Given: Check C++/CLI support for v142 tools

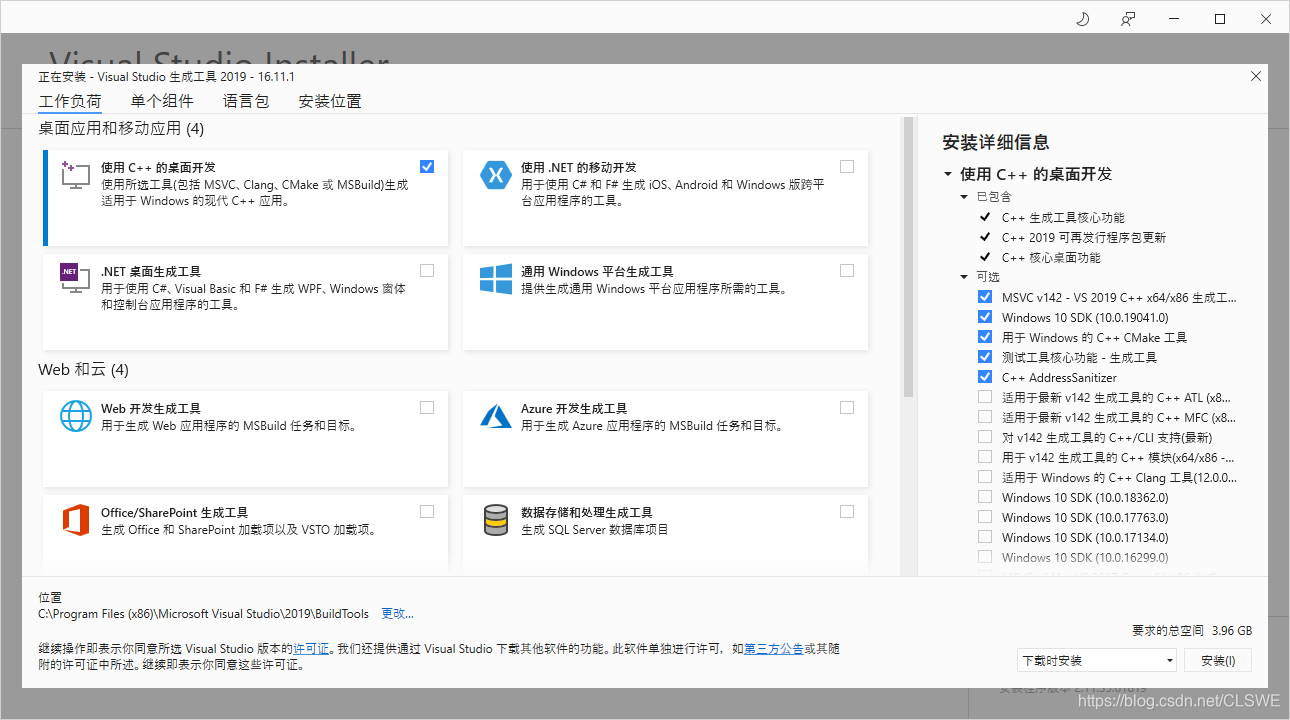Looking at the screenshot, I should tap(985, 437).
